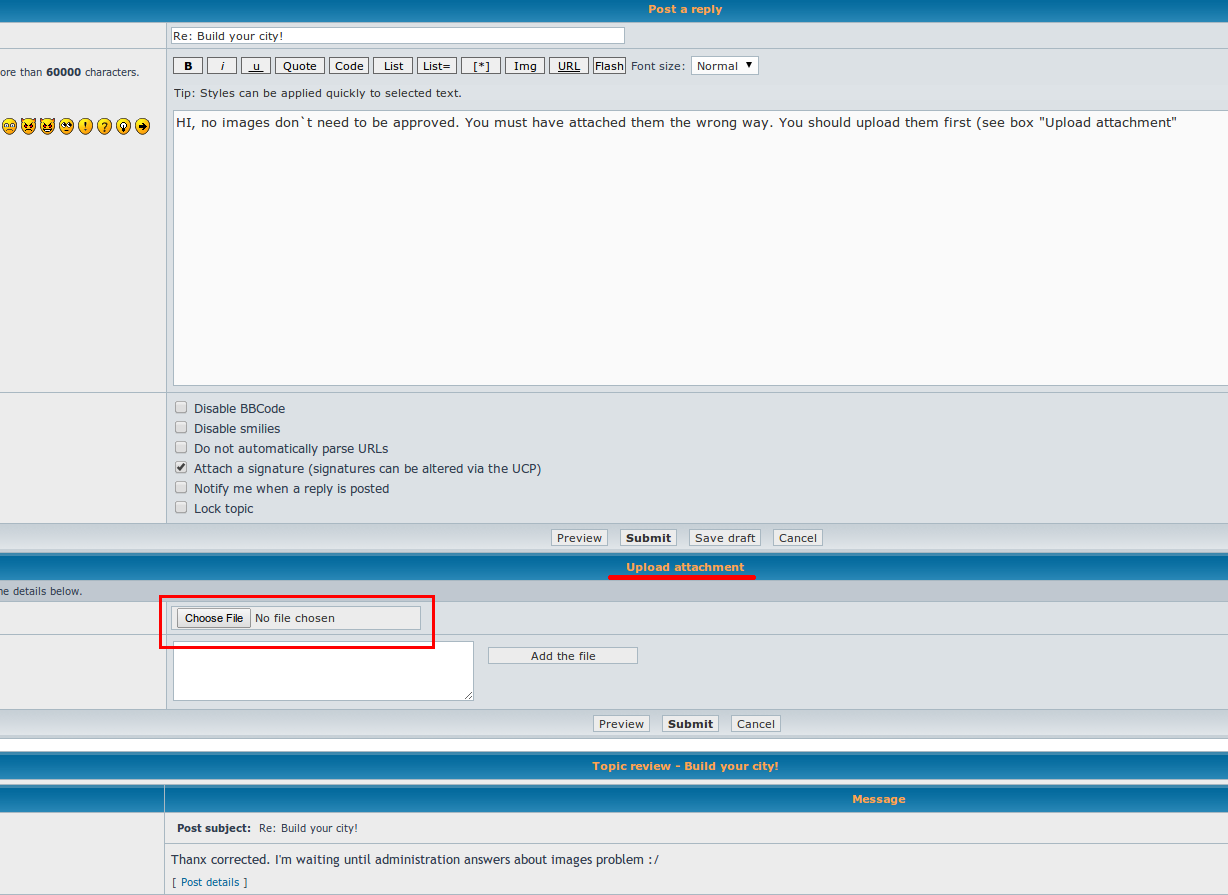1228x895 pixels.
Task: Click the Img BBCode button
Action: [524, 66]
